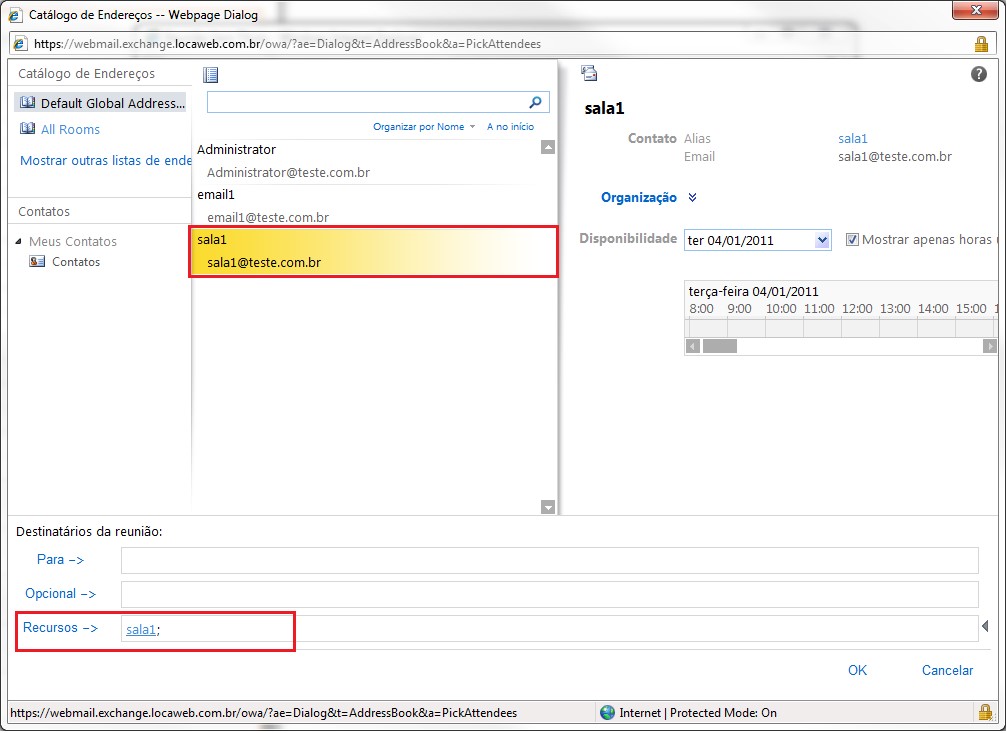The width and height of the screenshot is (1007, 733).
Task: Click the All Rooms book icon
Action: tap(27, 129)
